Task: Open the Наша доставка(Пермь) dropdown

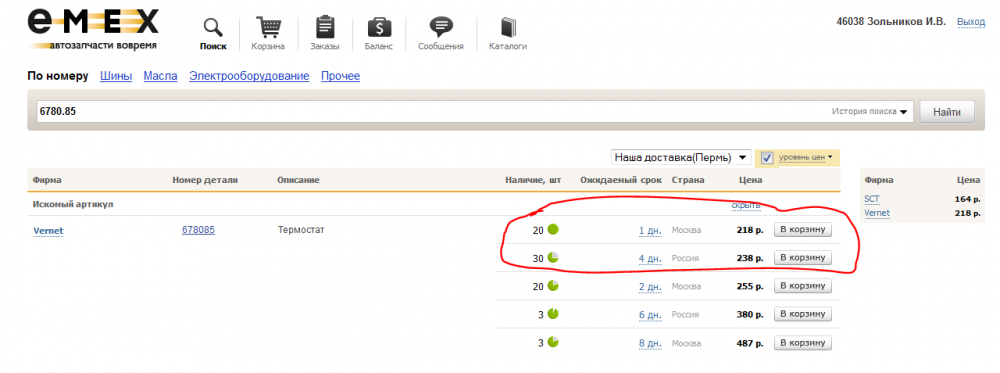Action: point(680,157)
